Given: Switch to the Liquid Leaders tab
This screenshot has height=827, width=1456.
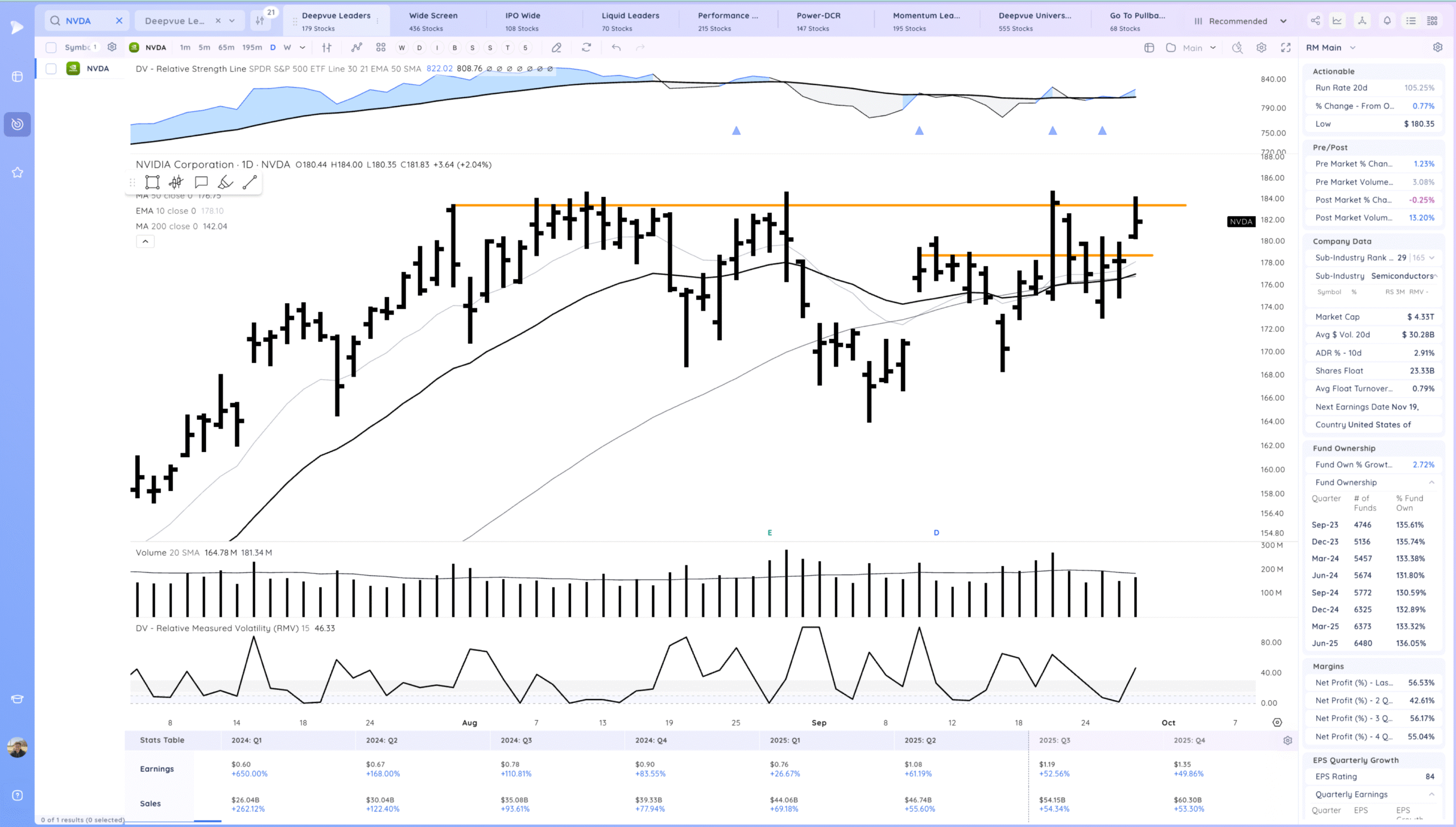Looking at the screenshot, I should coord(630,21).
